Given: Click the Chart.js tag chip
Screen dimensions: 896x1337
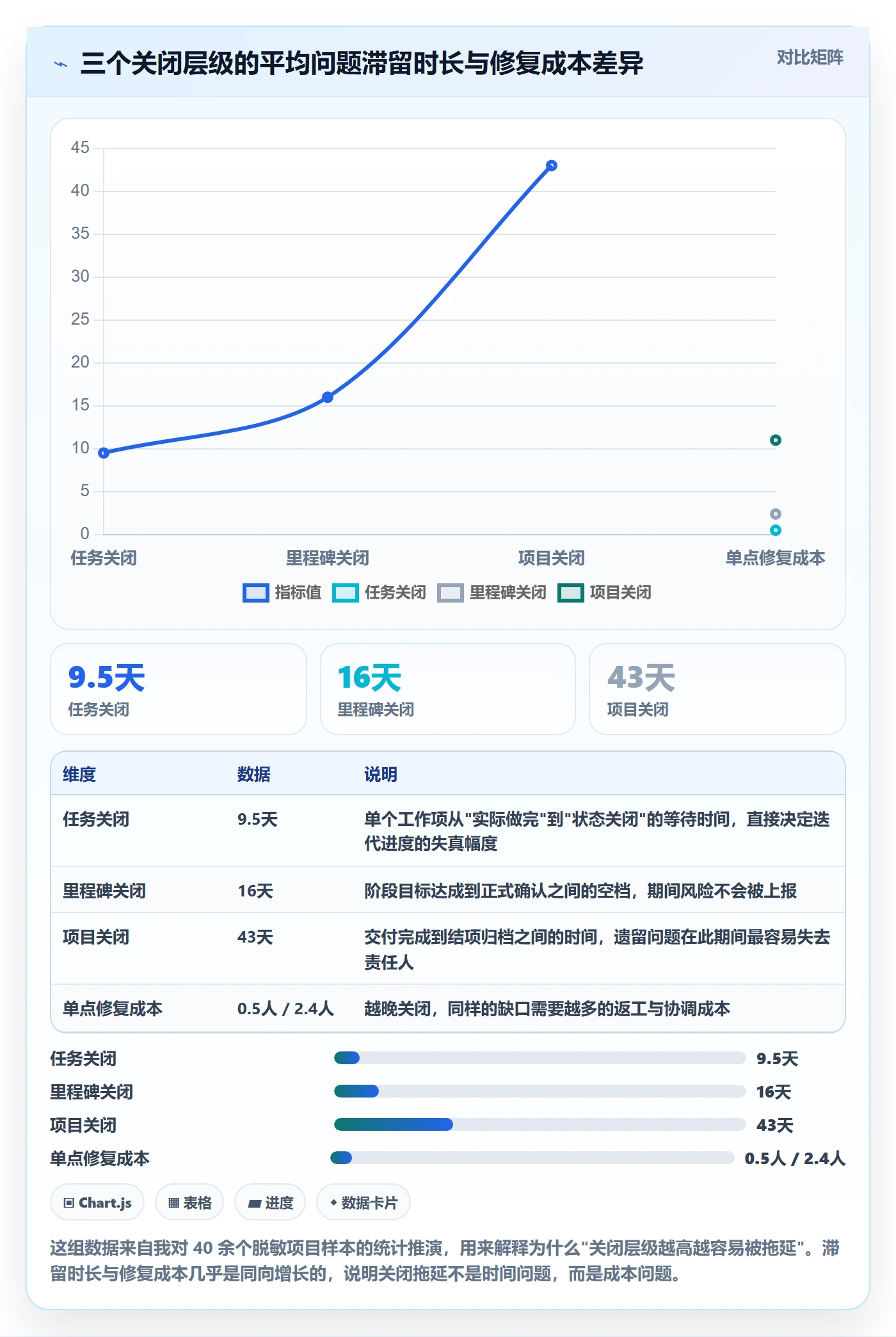Looking at the screenshot, I should click(97, 1203).
